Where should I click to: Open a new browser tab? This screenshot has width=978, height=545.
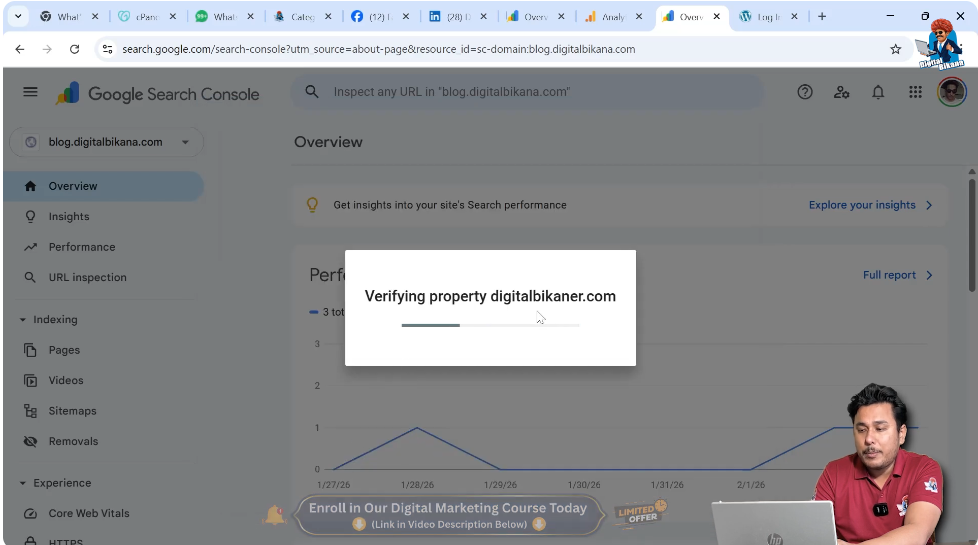pyautogui.click(x=822, y=17)
